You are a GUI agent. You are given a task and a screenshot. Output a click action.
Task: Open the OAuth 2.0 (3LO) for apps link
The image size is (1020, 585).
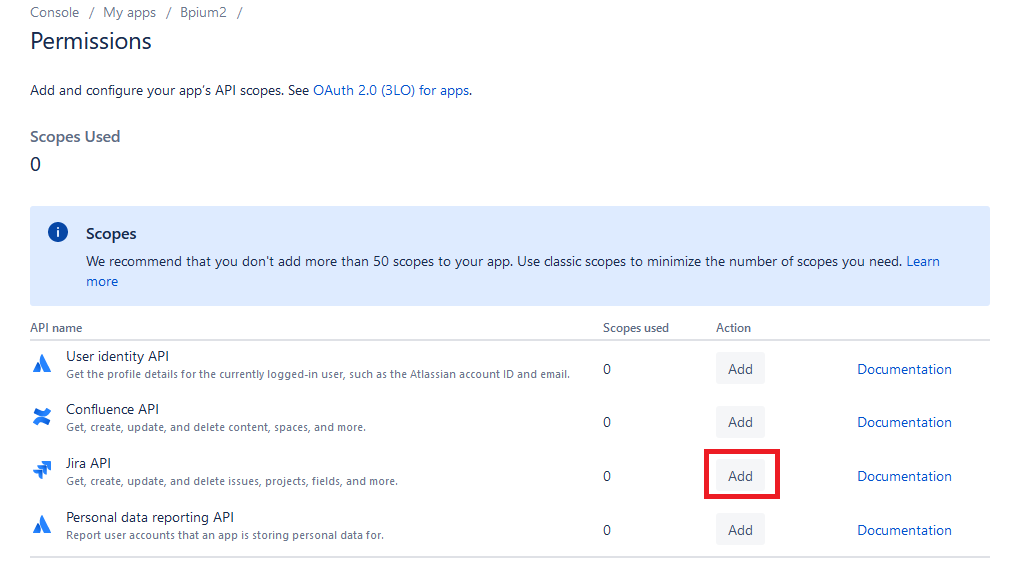tap(391, 90)
